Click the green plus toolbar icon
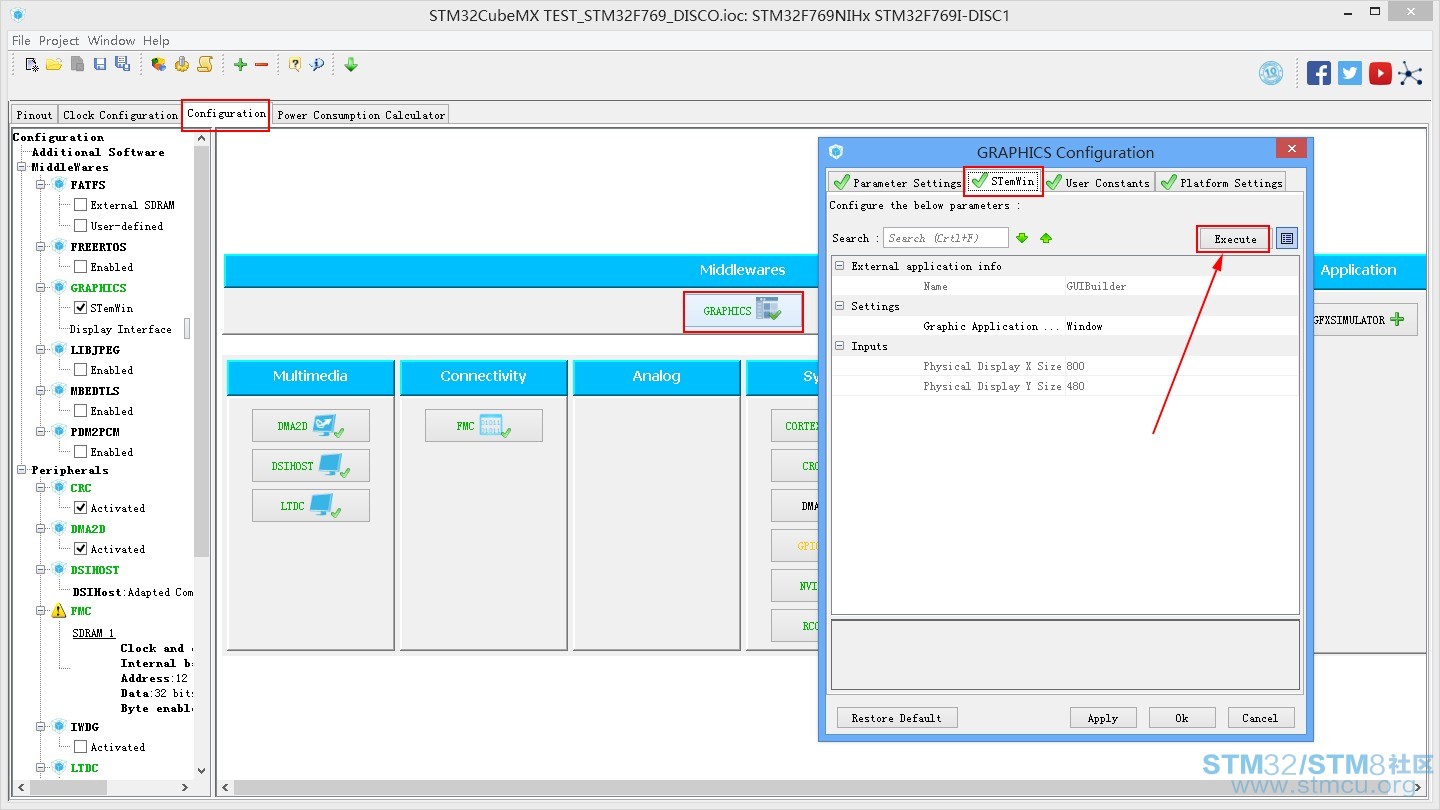 pos(240,64)
